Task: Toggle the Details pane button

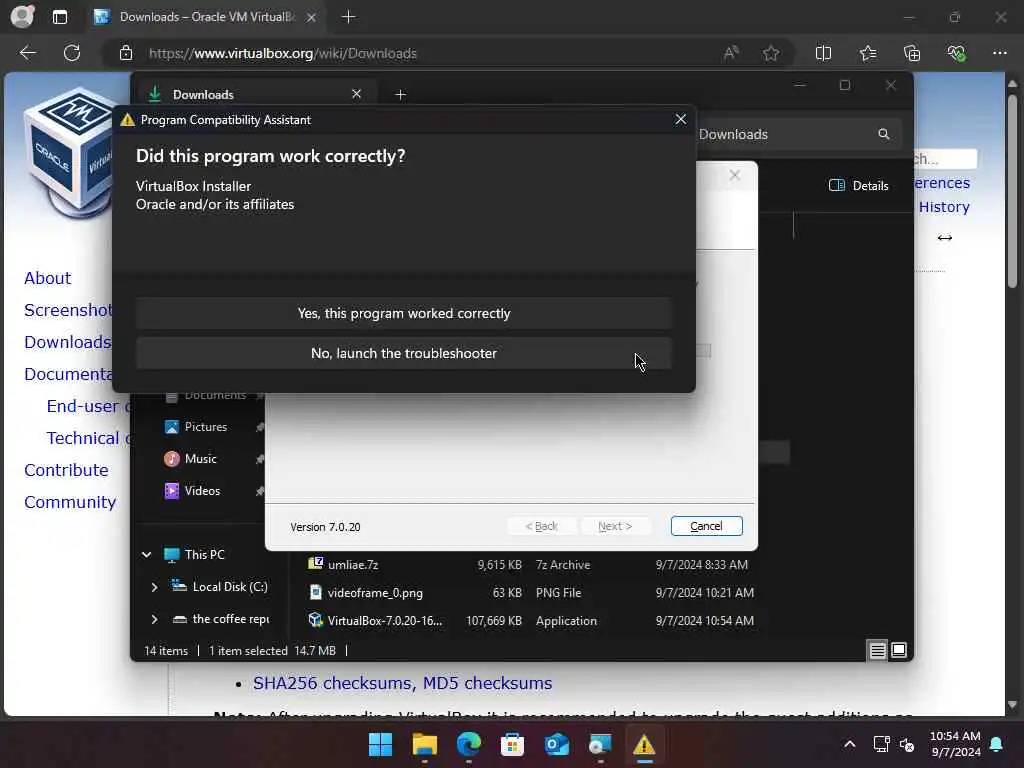Action: [859, 185]
